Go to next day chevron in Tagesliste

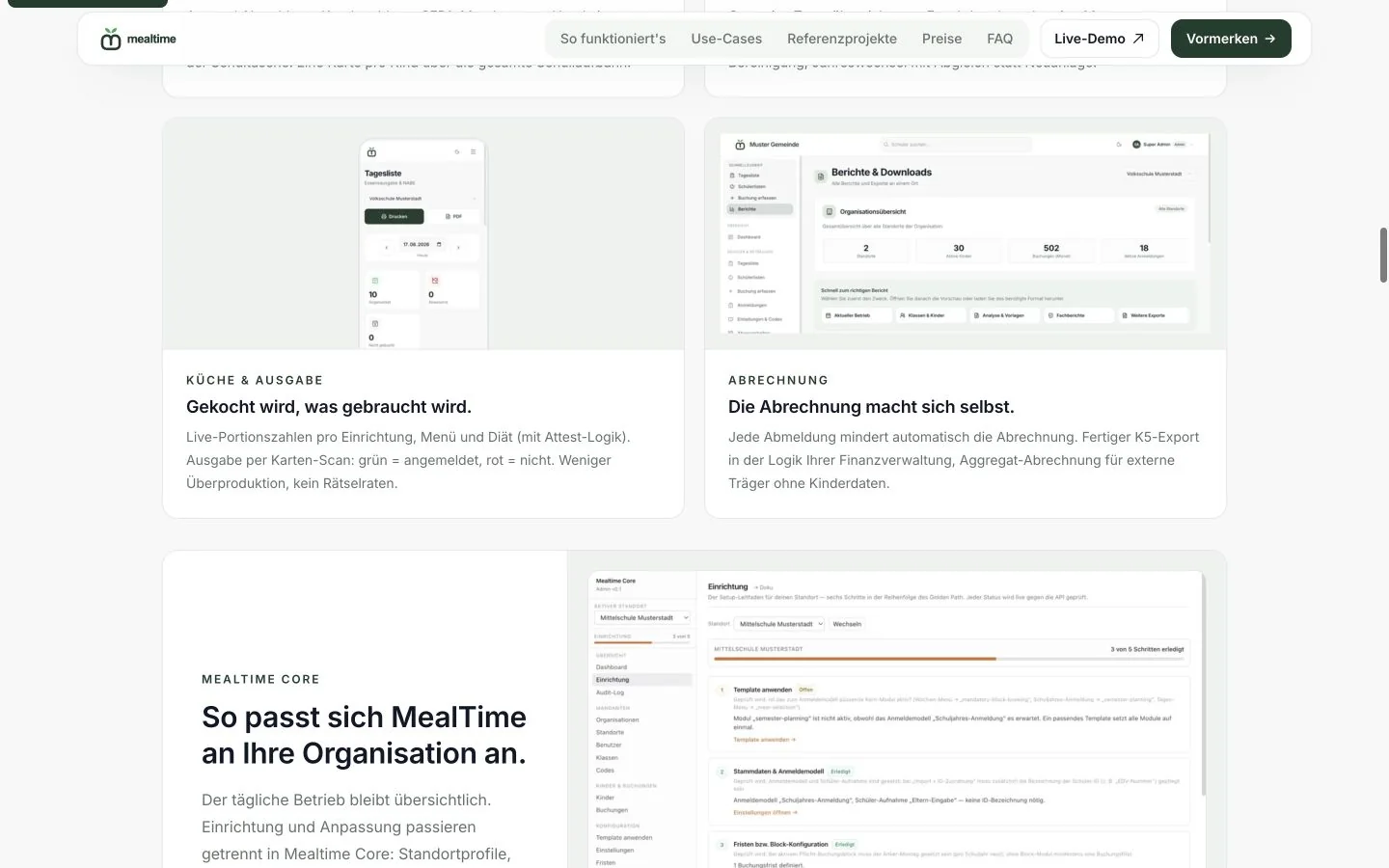point(458,247)
